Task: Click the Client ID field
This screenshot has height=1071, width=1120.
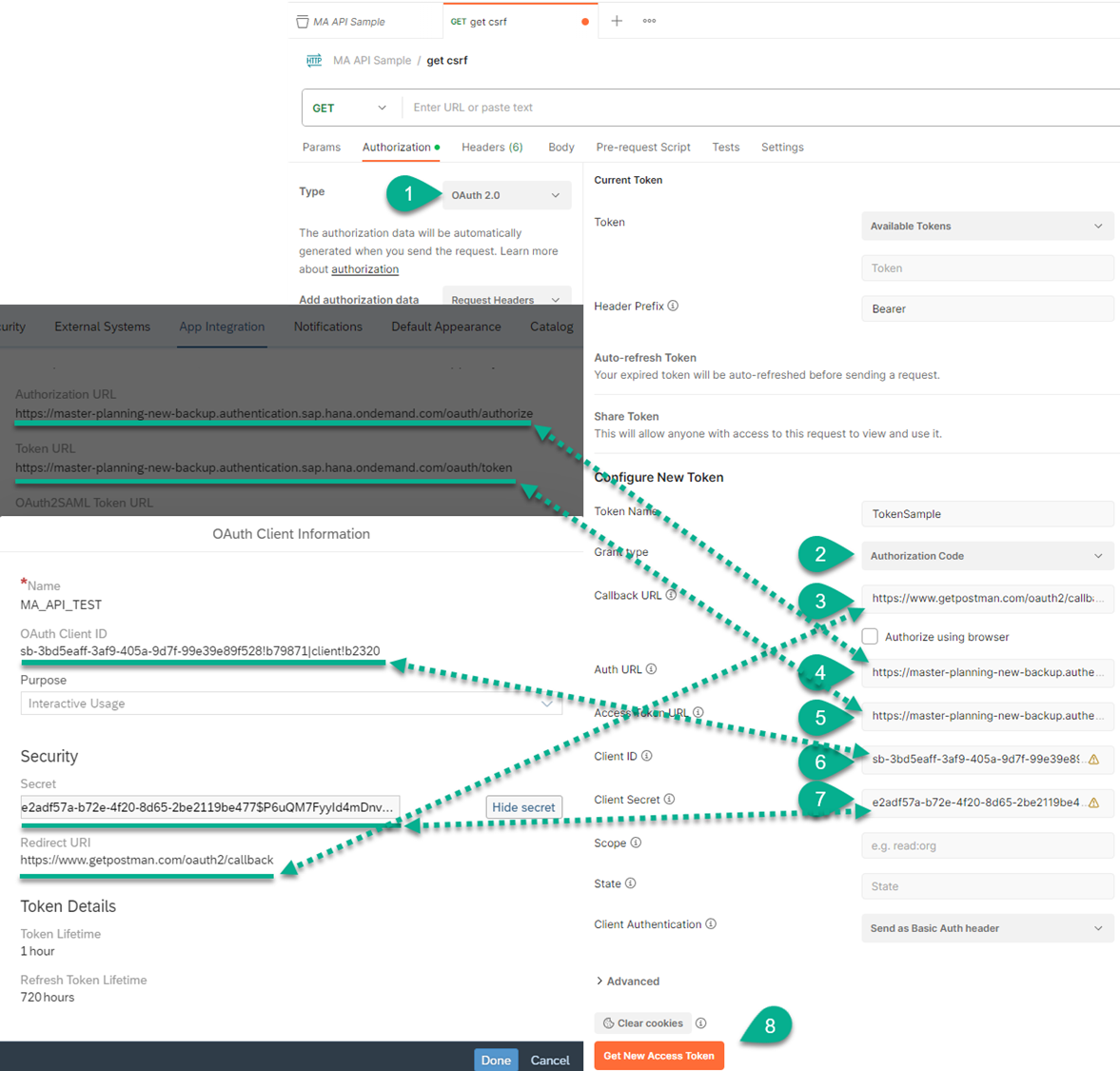Action: (987, 760)
